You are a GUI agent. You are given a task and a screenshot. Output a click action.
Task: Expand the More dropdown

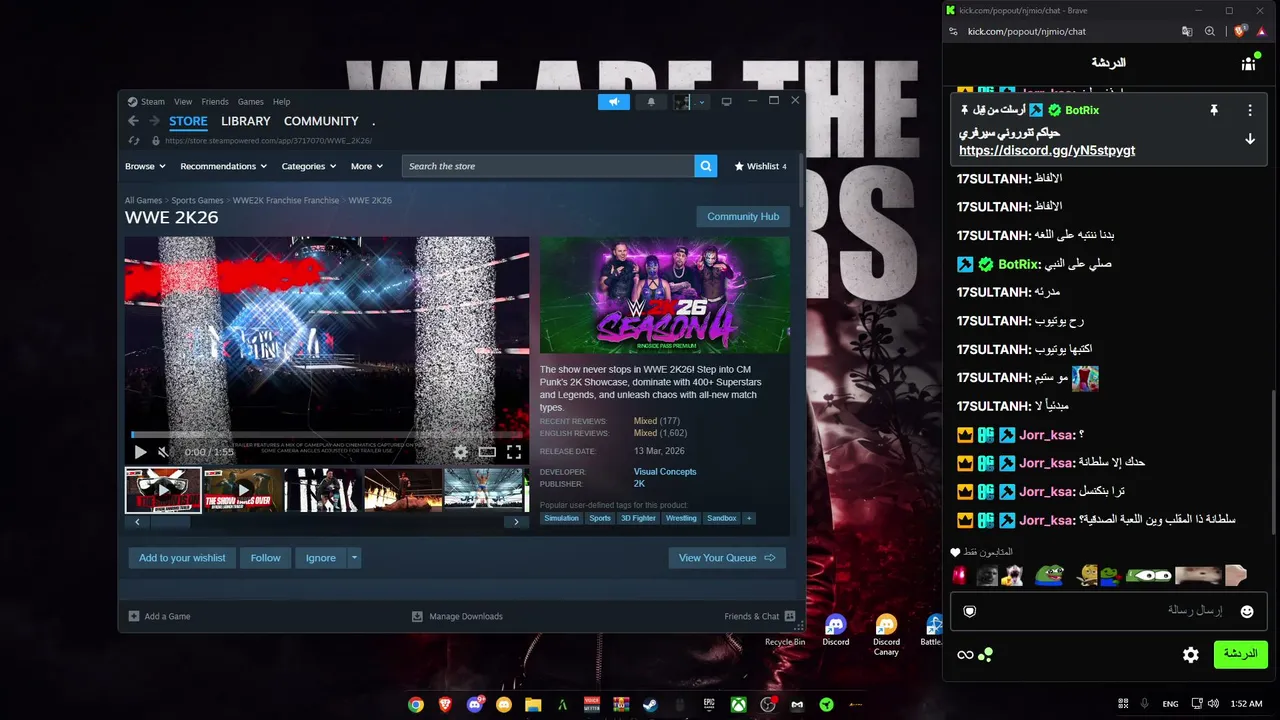[367, 166]
